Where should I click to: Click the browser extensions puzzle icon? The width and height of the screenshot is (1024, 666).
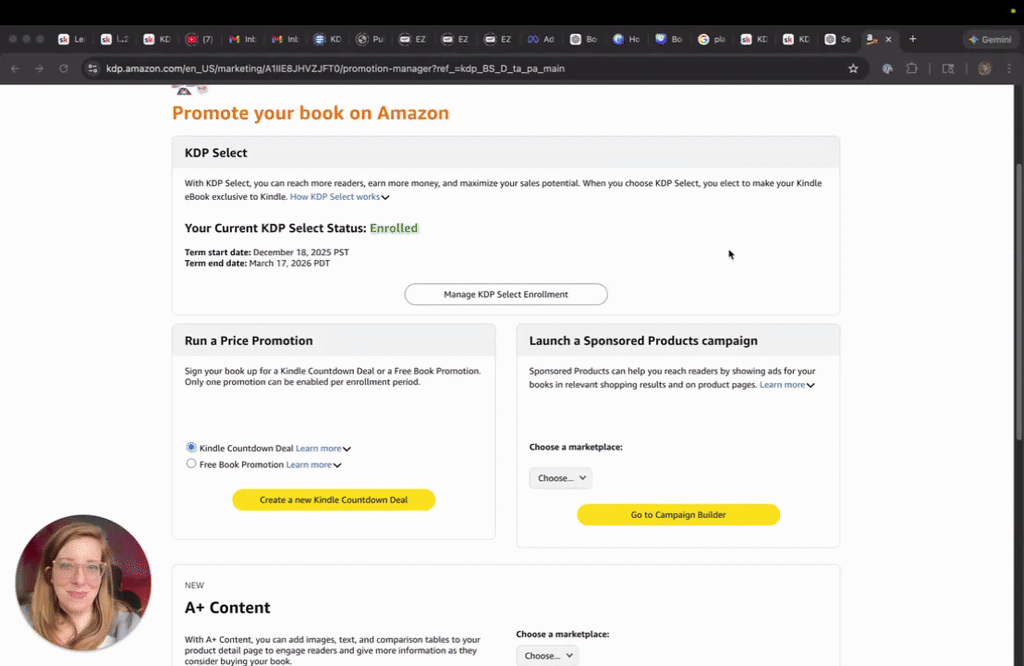[x=911, y=69]
